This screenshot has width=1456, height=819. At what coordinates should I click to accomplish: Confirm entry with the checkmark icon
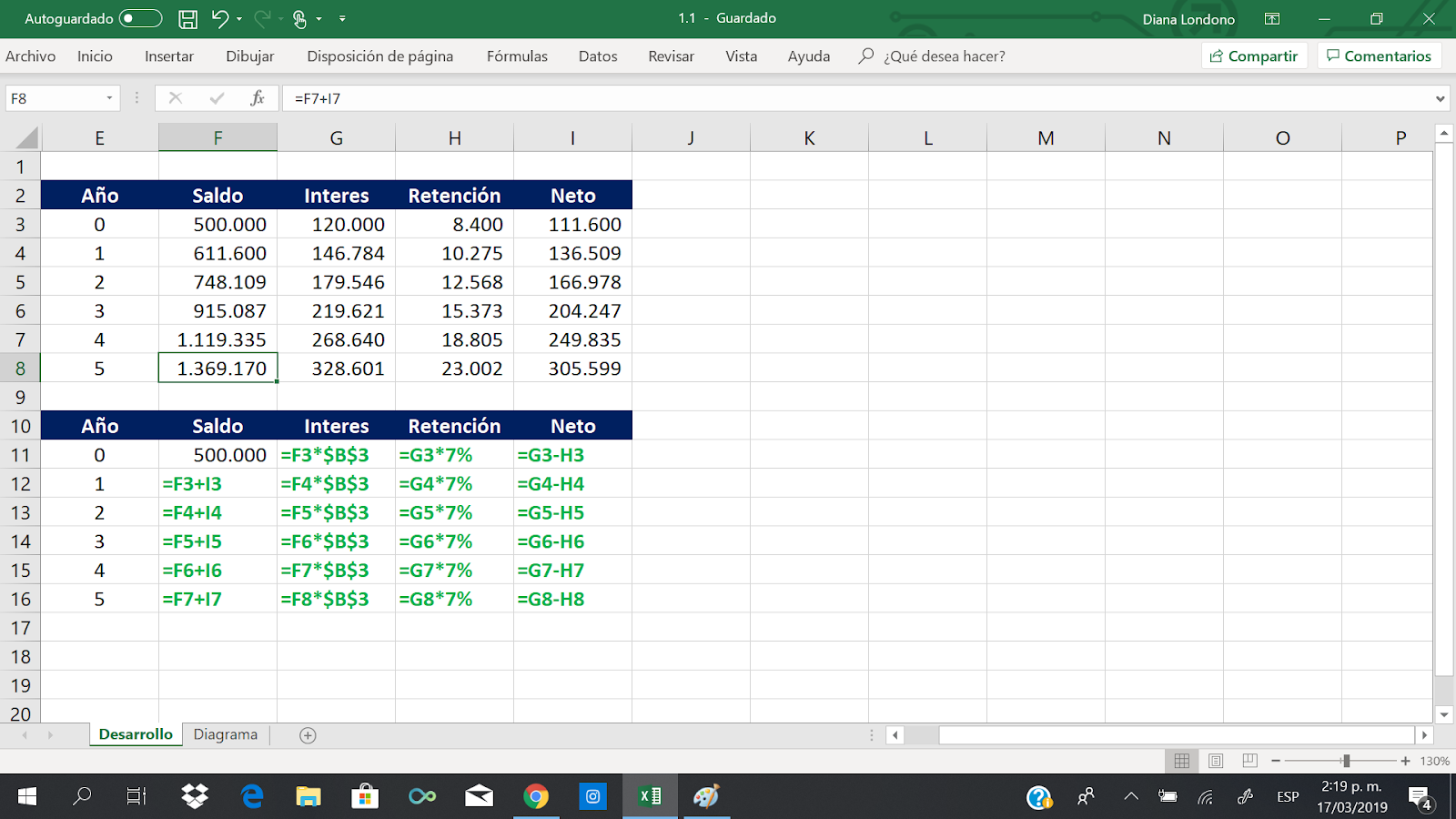(x=216, y=97)
